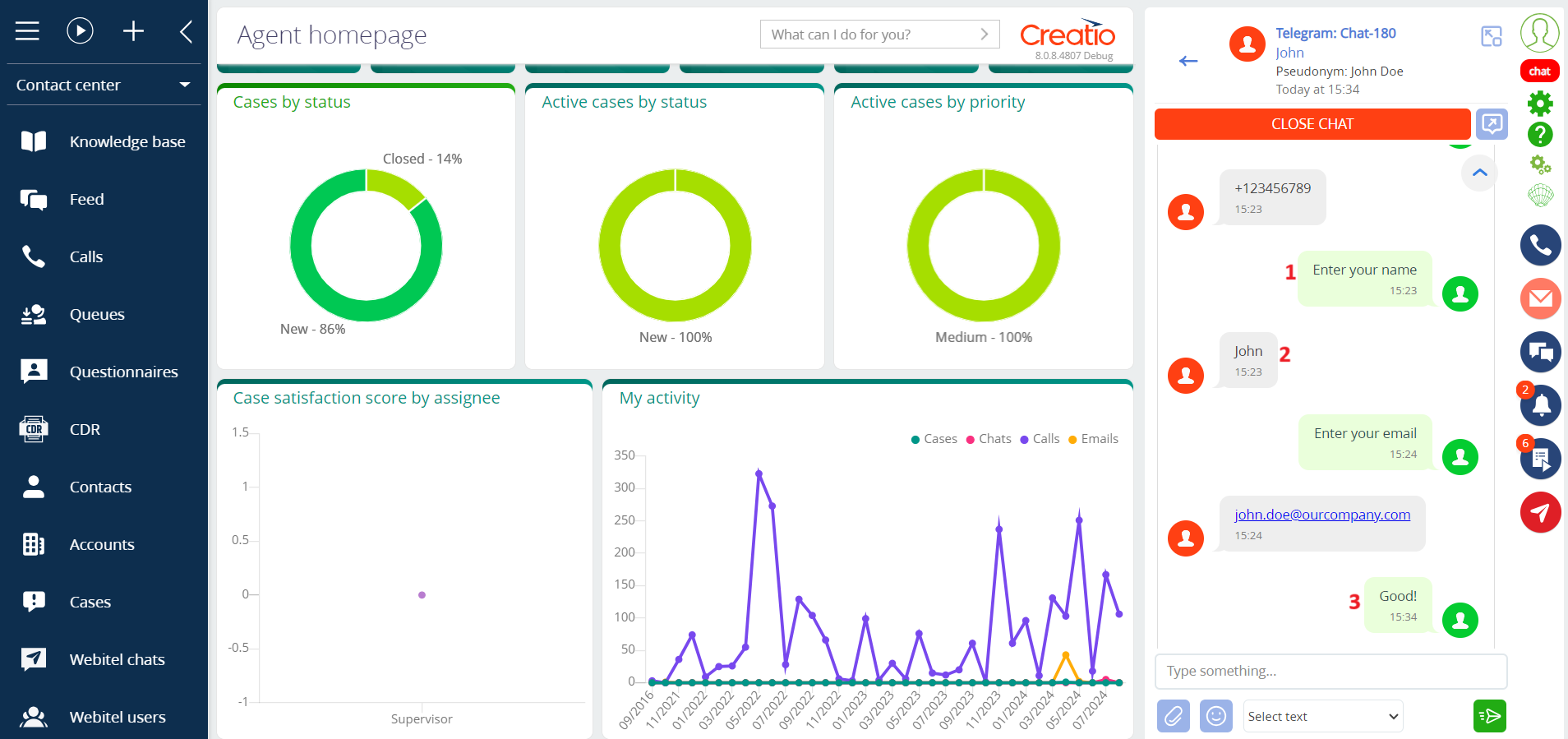
Task: Expand the Contact center workplace dropdown
Action: point(104,85)
